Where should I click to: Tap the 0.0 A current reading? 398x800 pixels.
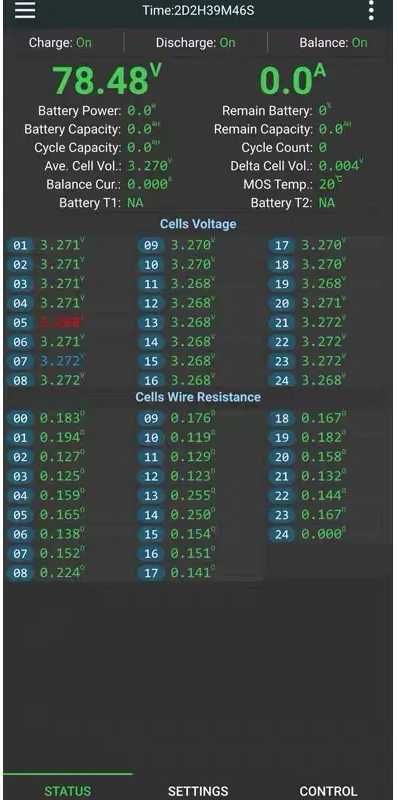[x=292, y=79]
